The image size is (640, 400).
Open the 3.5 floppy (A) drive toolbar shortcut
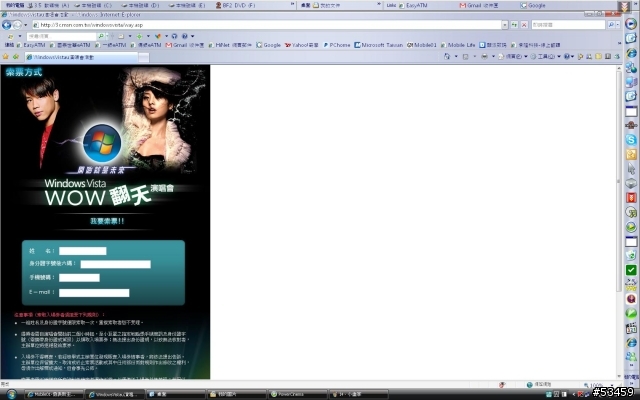[48, 5]
